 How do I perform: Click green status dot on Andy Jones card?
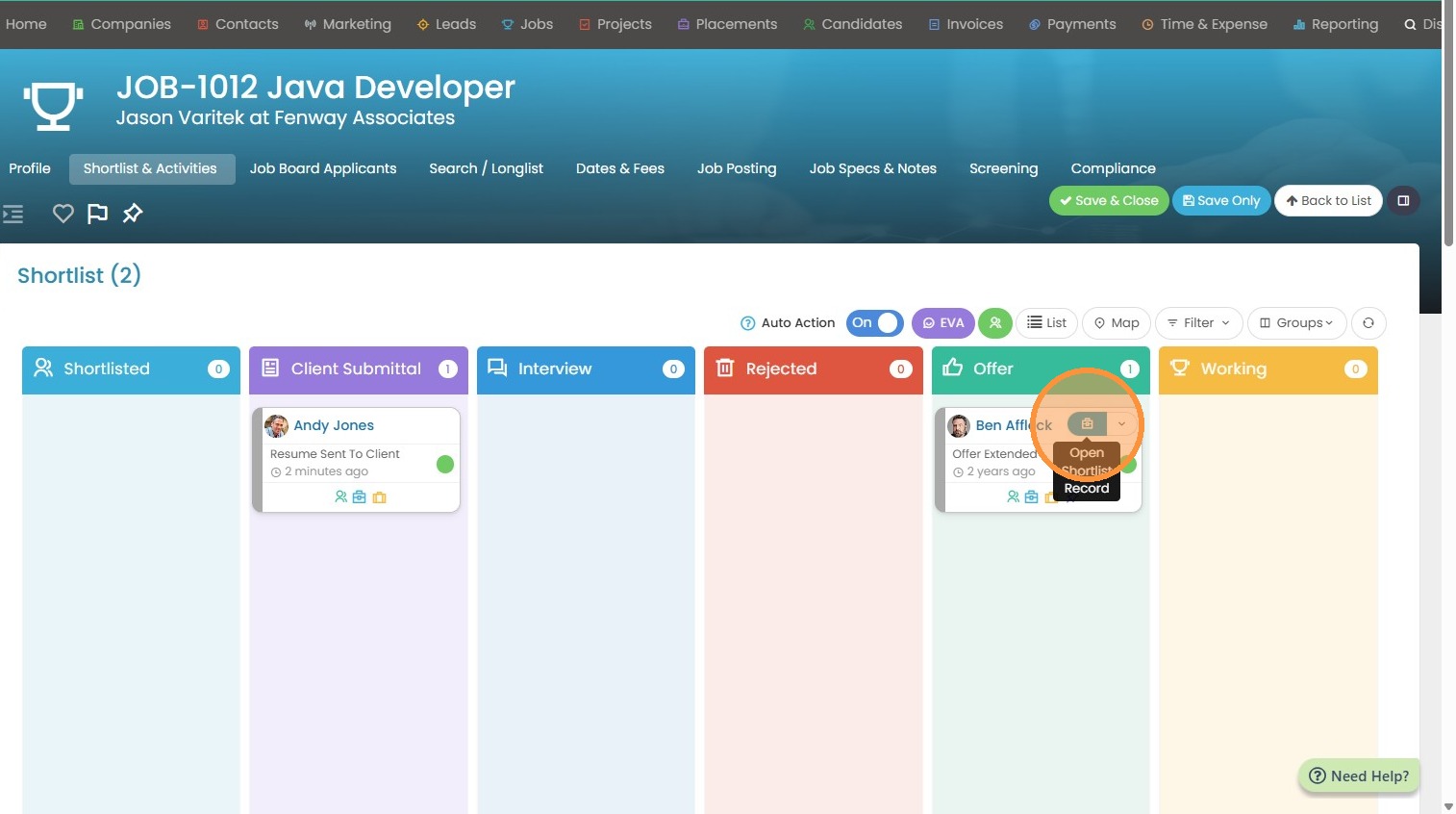[445, 465]
